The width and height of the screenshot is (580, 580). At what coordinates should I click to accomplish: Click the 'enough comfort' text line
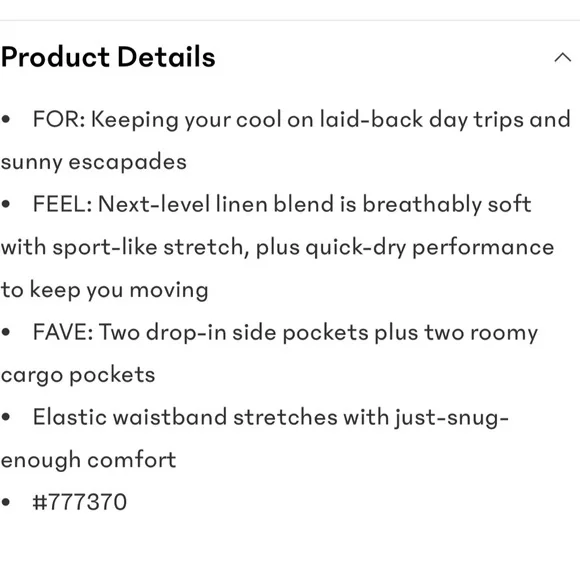[88, 461]
